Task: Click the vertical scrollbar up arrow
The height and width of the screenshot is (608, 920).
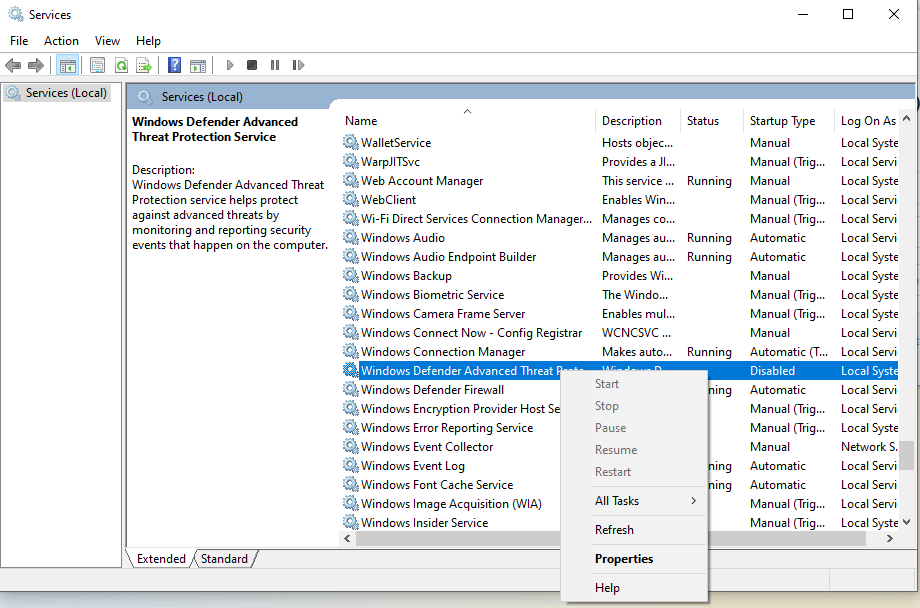Action: click(907, 119)
